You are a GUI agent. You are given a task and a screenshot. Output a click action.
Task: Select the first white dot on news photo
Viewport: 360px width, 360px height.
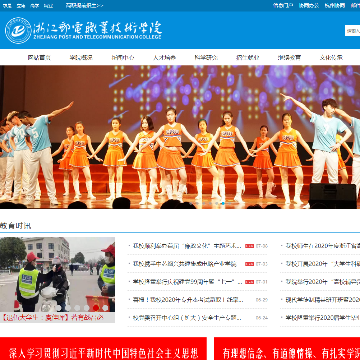59,308
